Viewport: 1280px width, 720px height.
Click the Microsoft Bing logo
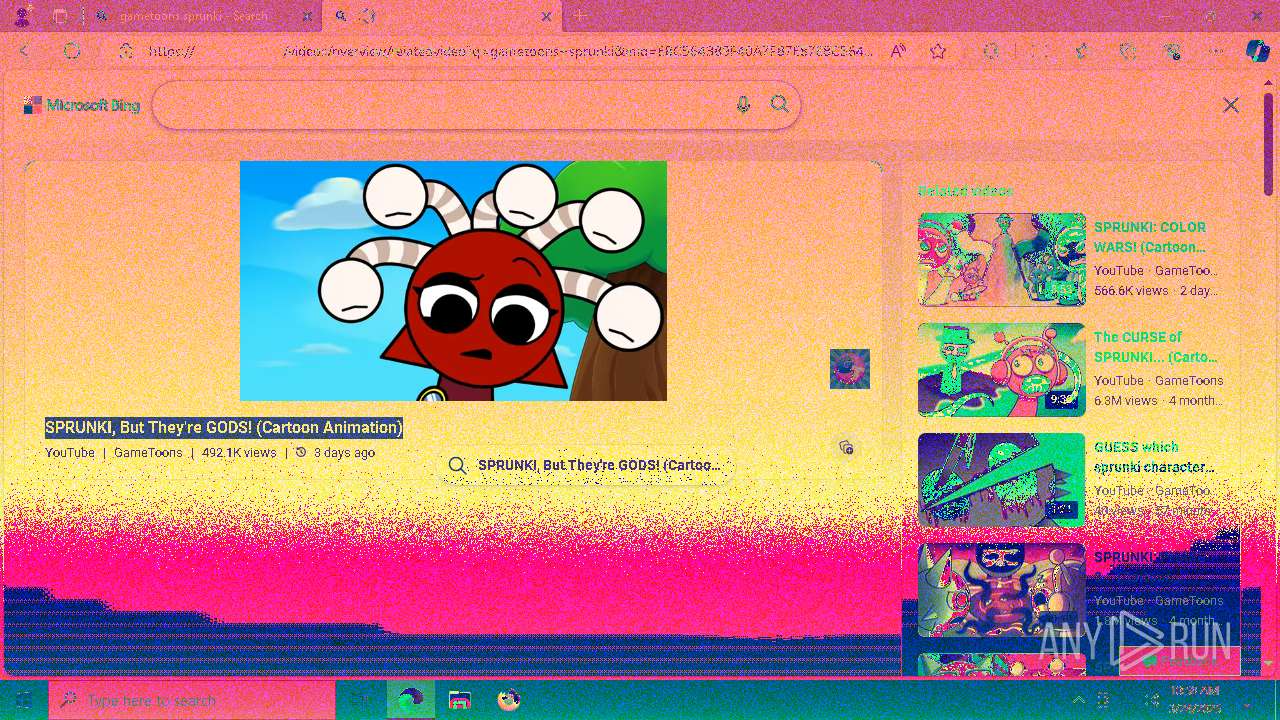click(x=82, y=105)
